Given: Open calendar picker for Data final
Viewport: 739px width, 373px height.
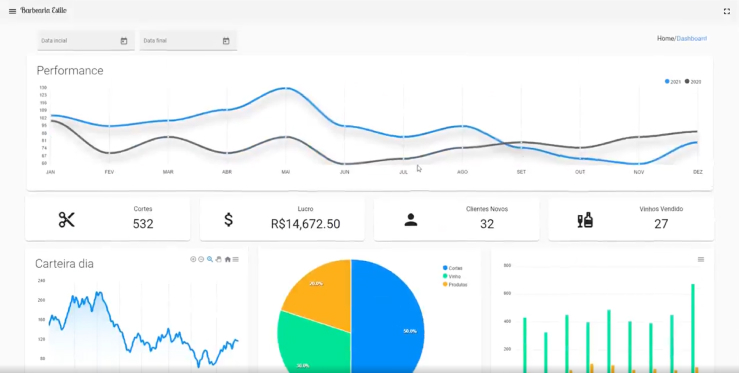Looking at the screenshot, I should tap(226, 41).
